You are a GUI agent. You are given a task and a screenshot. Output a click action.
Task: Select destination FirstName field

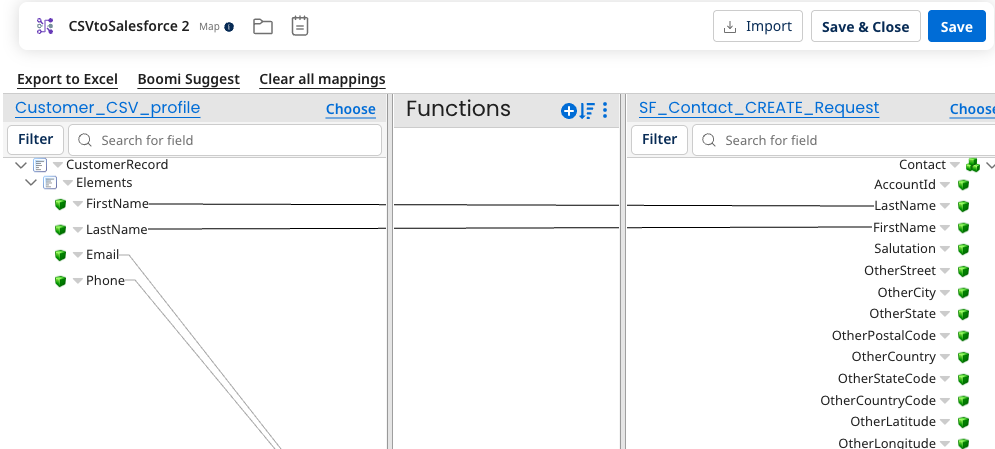pos(904,228)
